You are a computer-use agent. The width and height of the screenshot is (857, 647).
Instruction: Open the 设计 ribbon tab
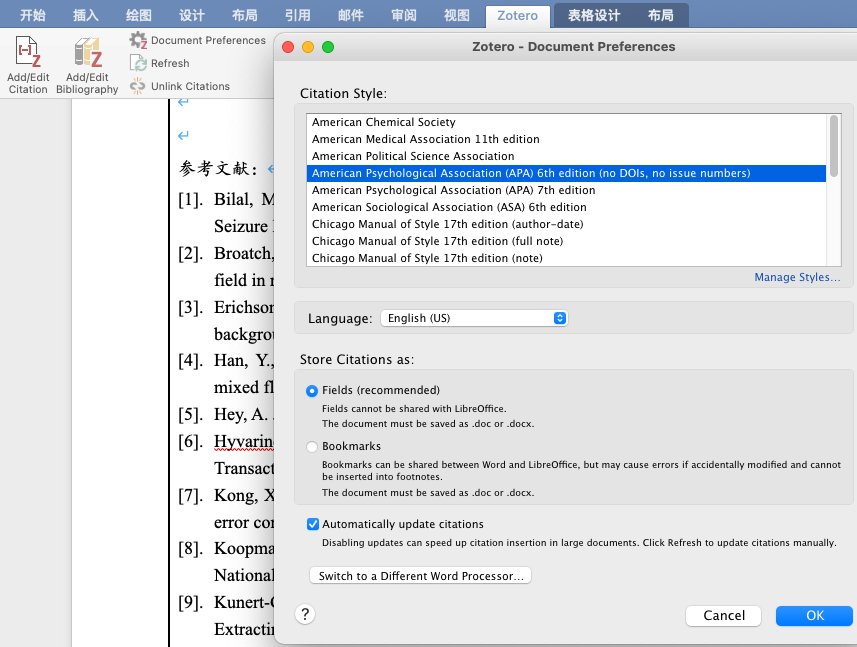(191, 15)
